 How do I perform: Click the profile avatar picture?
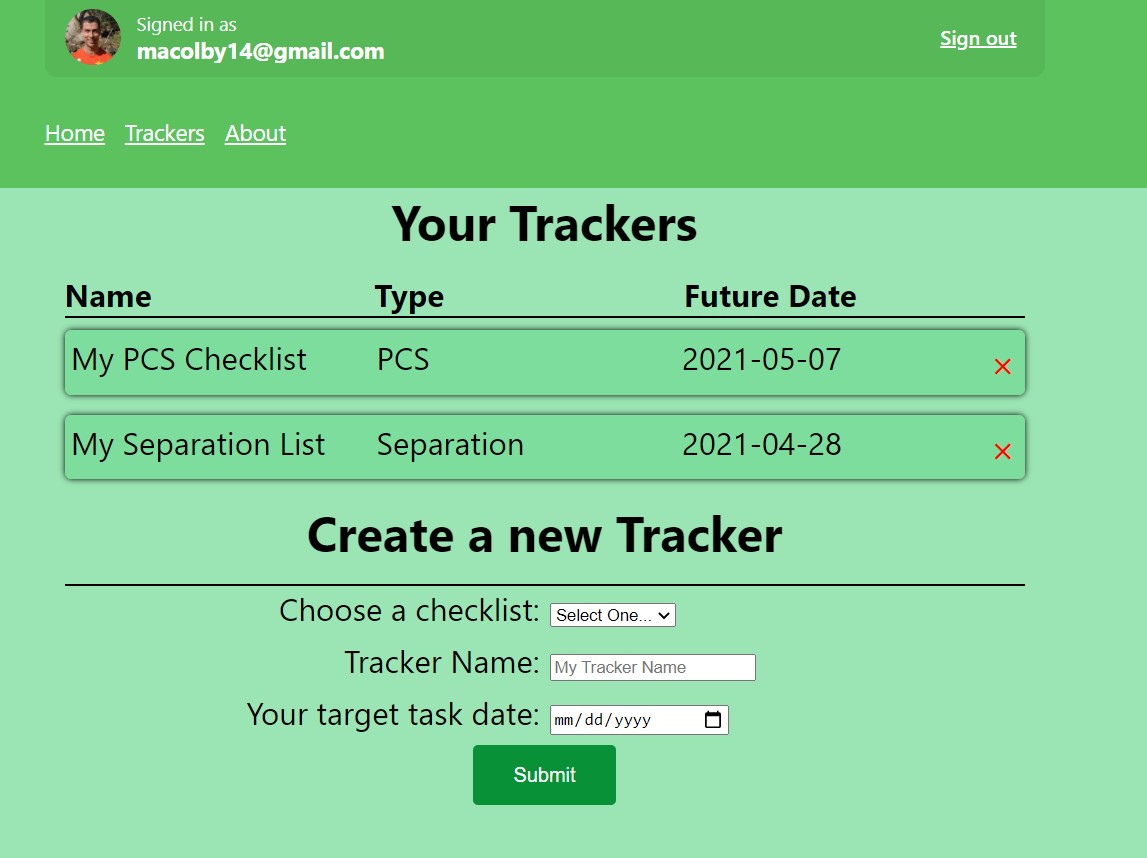click(x=92, y=38)
